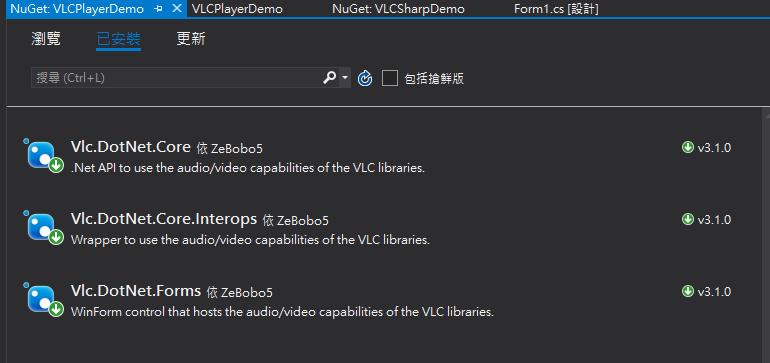Click installed version icon for Vlc.DotNet.Core.Interops
The width and height of the screenshot is (770, 363).
[688, 220]
